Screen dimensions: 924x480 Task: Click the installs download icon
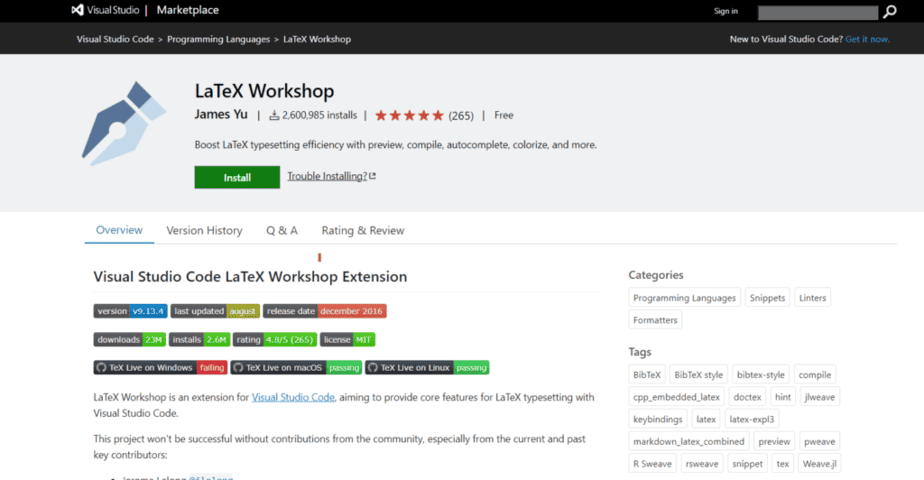[x=274, y=115]
